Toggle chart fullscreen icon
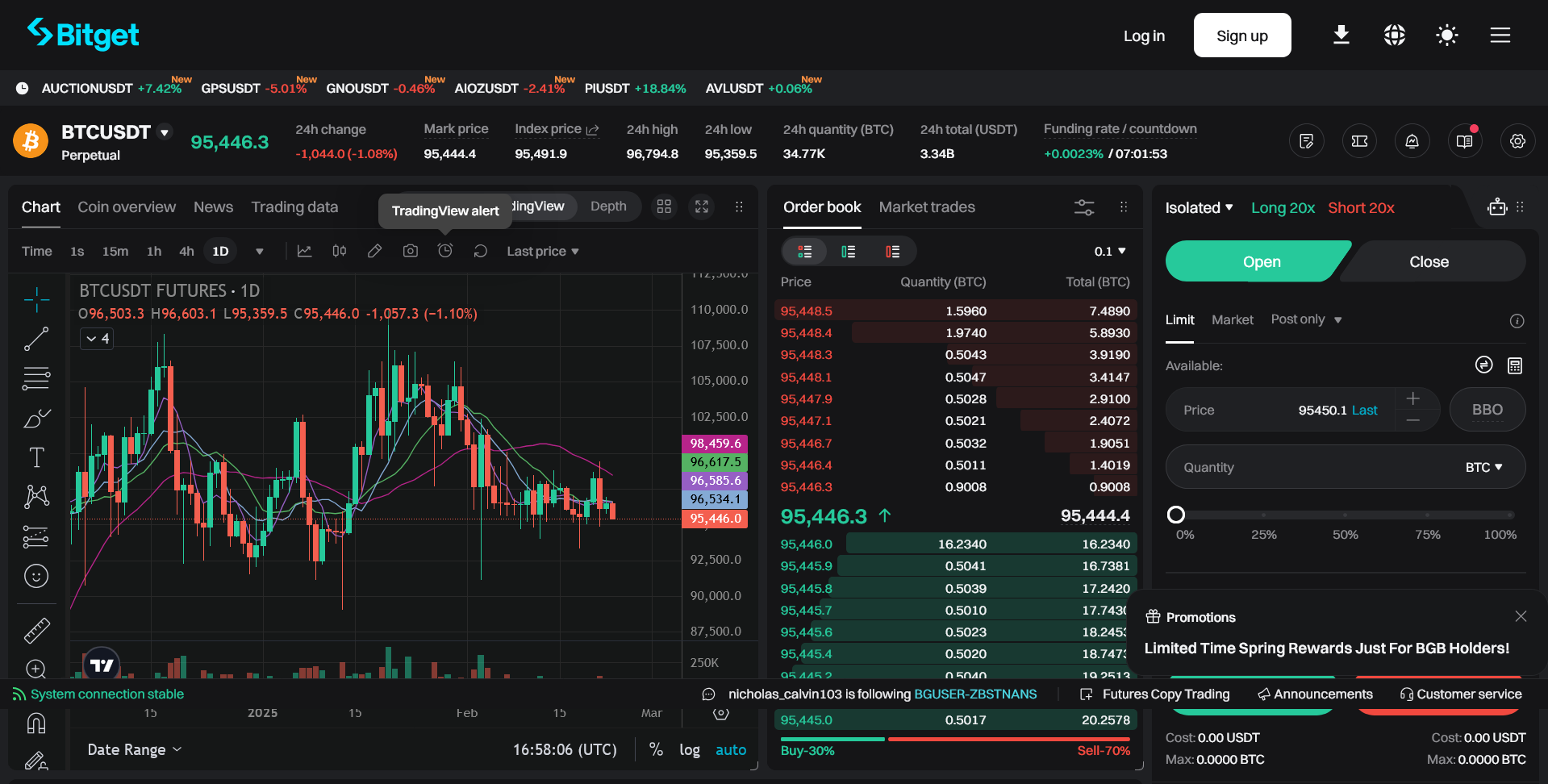This screenshot has width=1548, height=784. click(702, 206)
